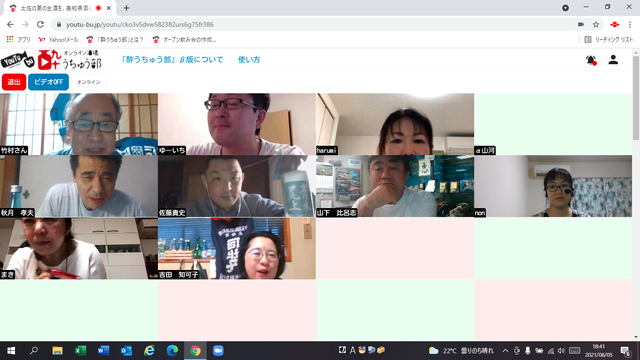Expand hidden system tray icons
The image size is (640, 360).
[x=505, y=351]
